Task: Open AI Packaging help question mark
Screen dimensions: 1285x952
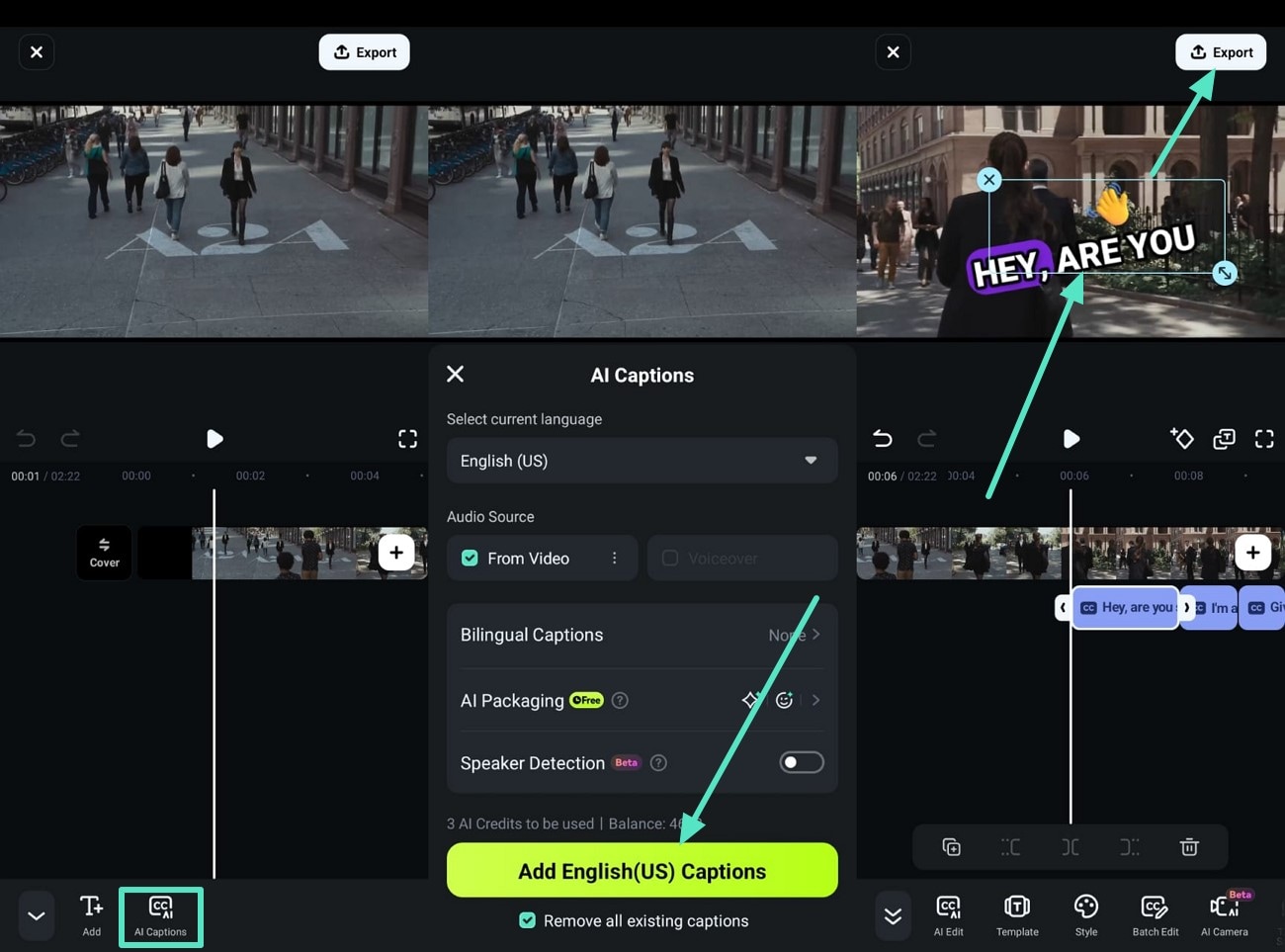Action: (620, 700)
